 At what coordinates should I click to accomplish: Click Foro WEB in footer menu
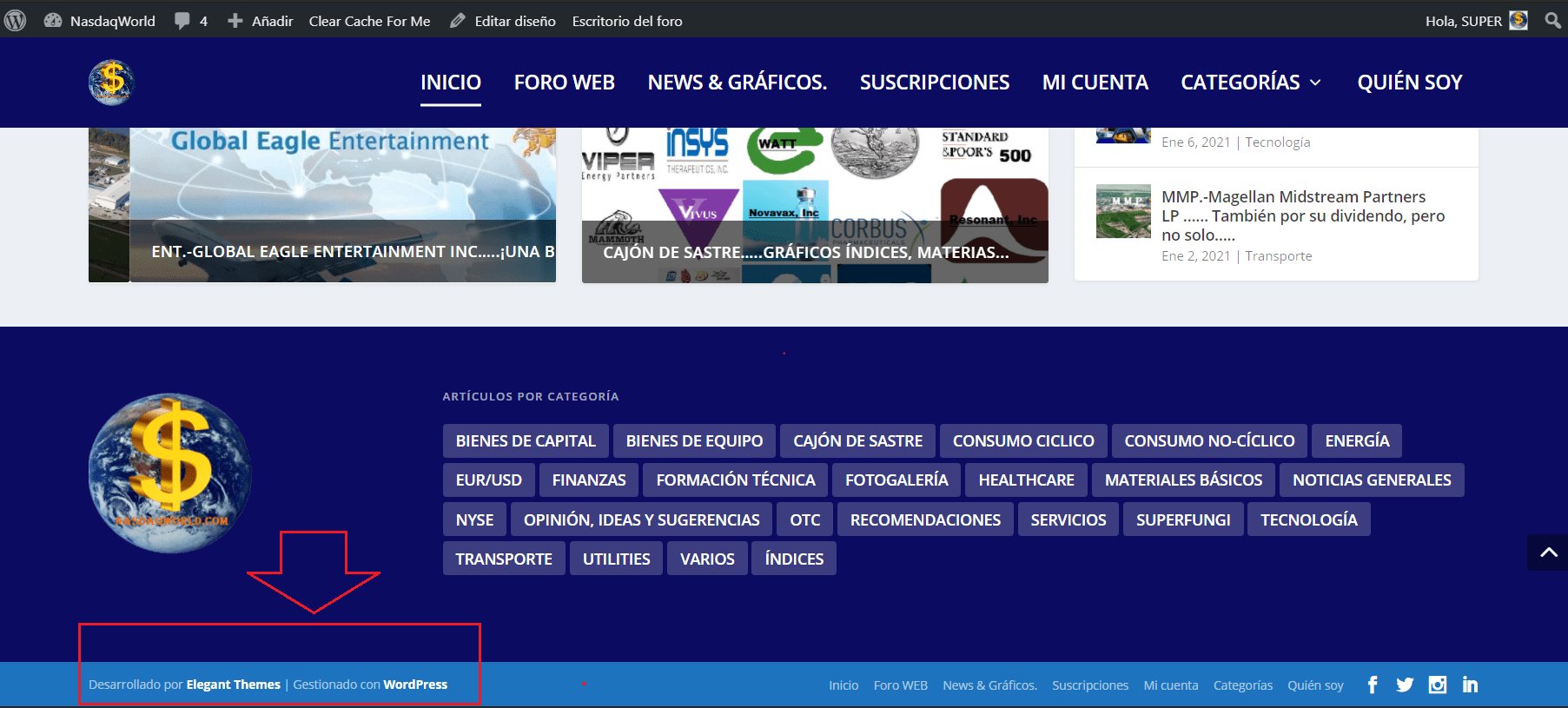[x=901, y=685]
